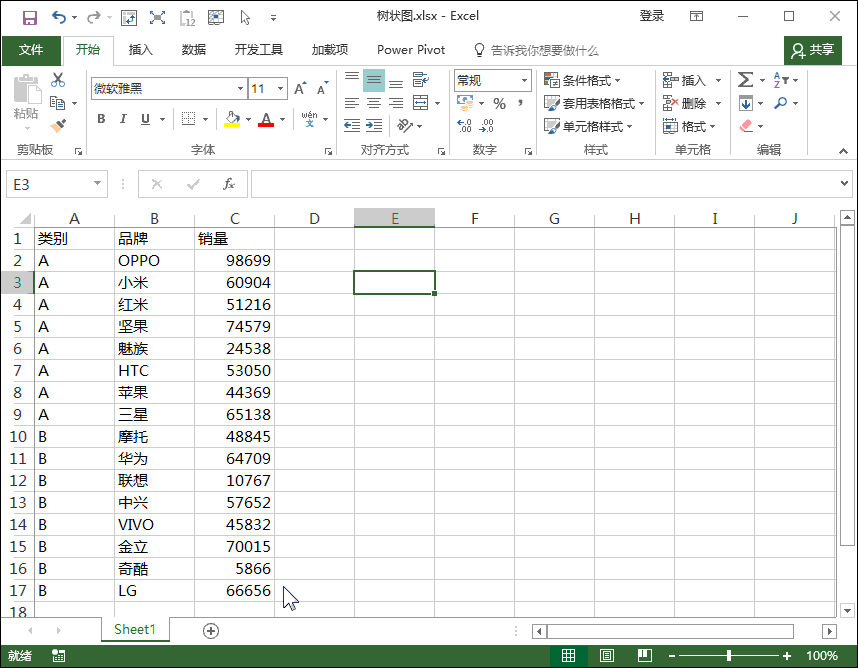Click the Undo arrow icon
The height and width of the screenshot is (668, 858).
[x=59, y=18]
